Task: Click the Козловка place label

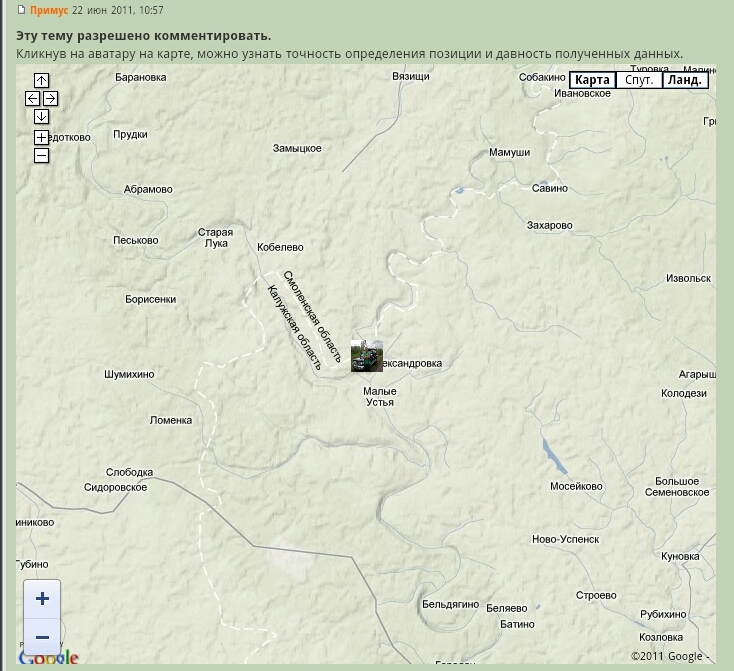Action: point(661,637)
